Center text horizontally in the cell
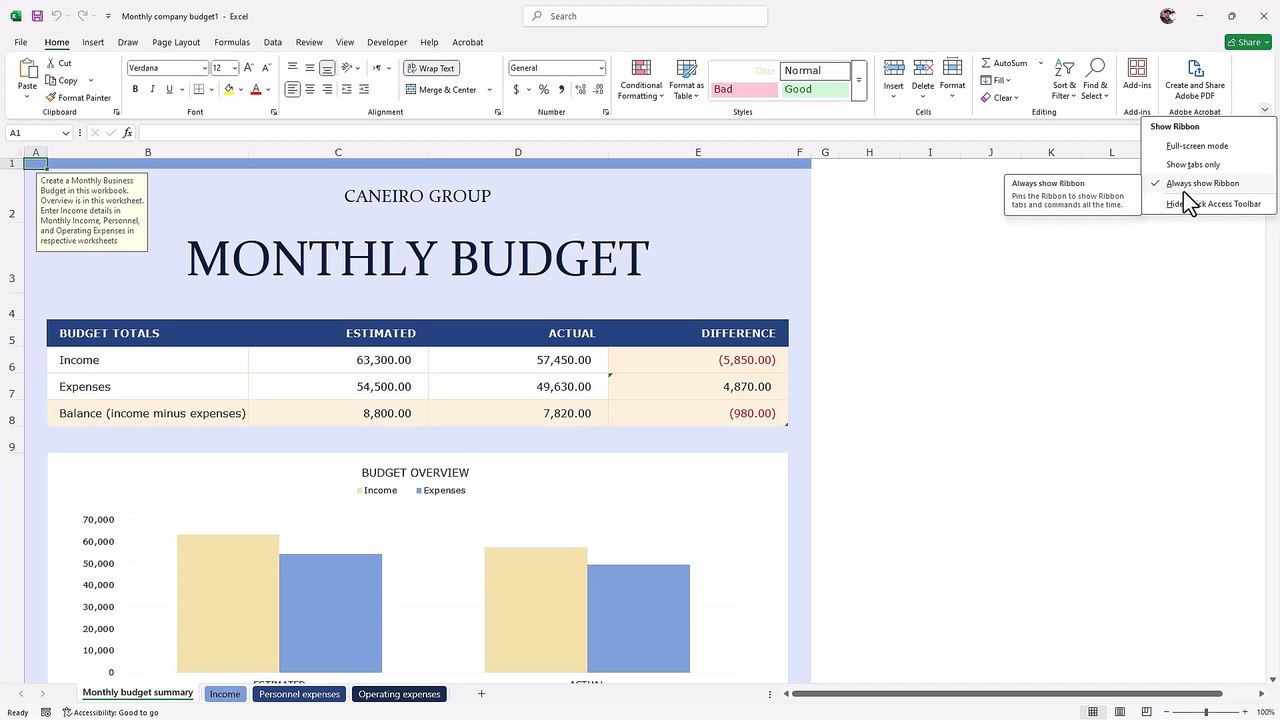Viewport: 1280px width, 720px height. [x=310, y=89]
